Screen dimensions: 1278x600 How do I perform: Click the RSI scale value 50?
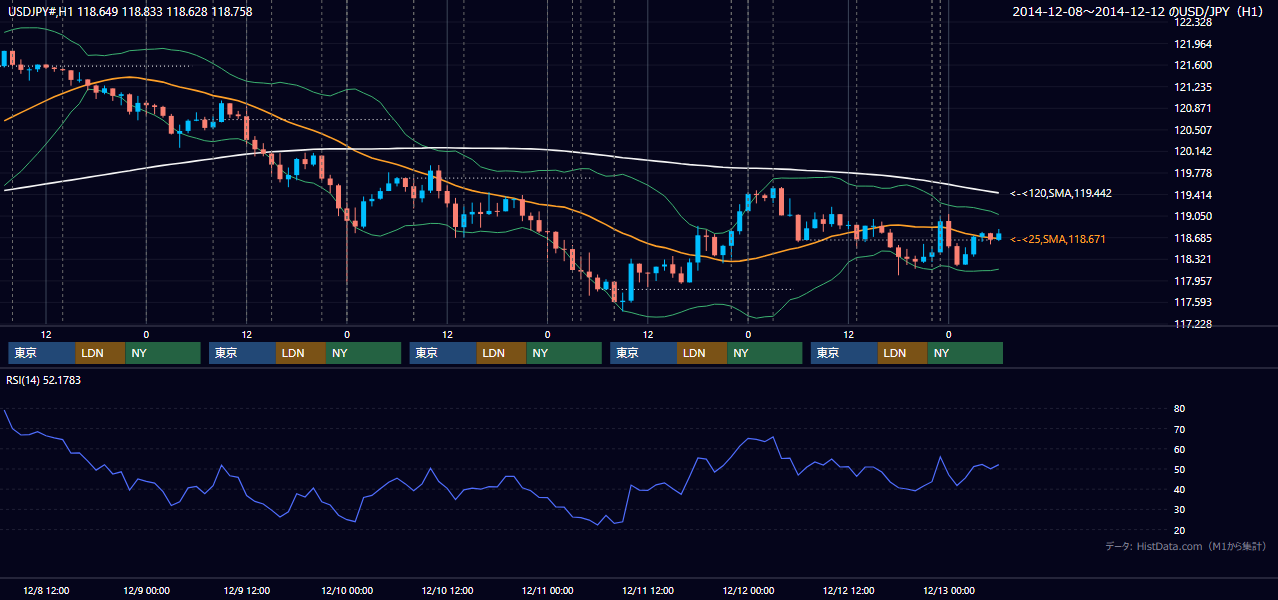(x=1180, y=469)
